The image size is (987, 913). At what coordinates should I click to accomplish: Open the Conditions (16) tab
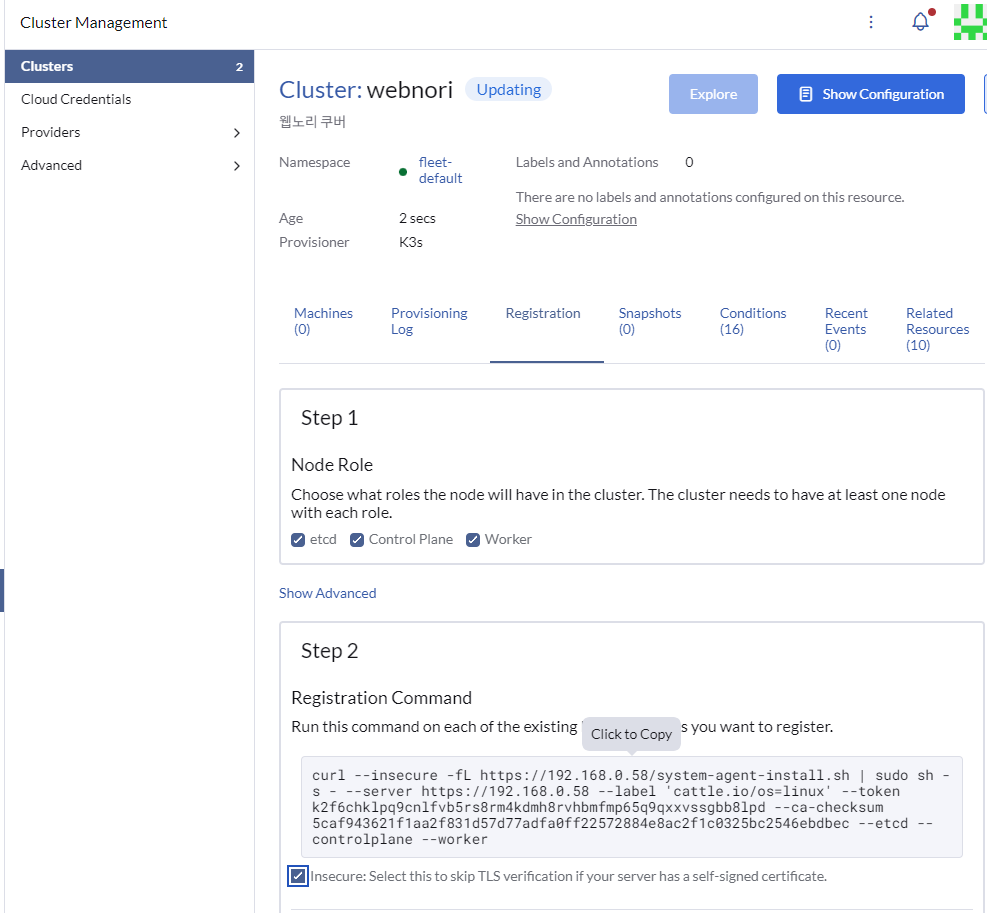tap(752, 321)
